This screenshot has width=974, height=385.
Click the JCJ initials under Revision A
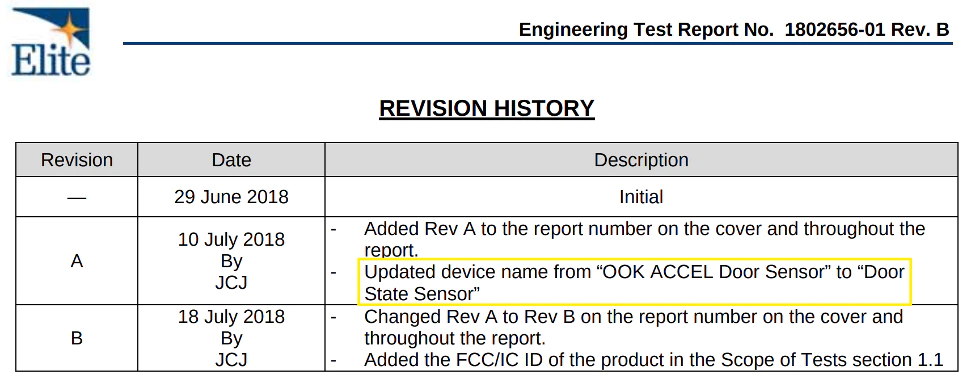(231, 283)
